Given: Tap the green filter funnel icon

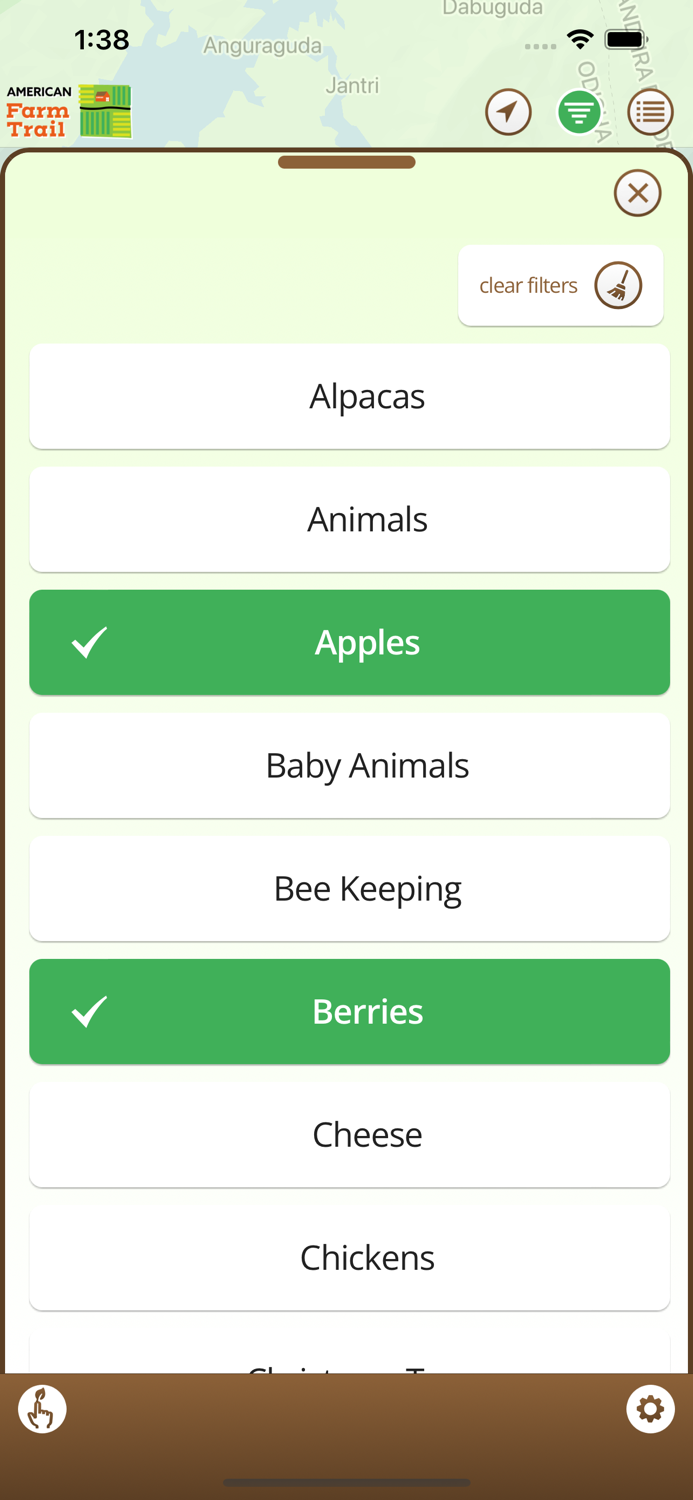Looking at the screenshot, I should coord(579,112).
